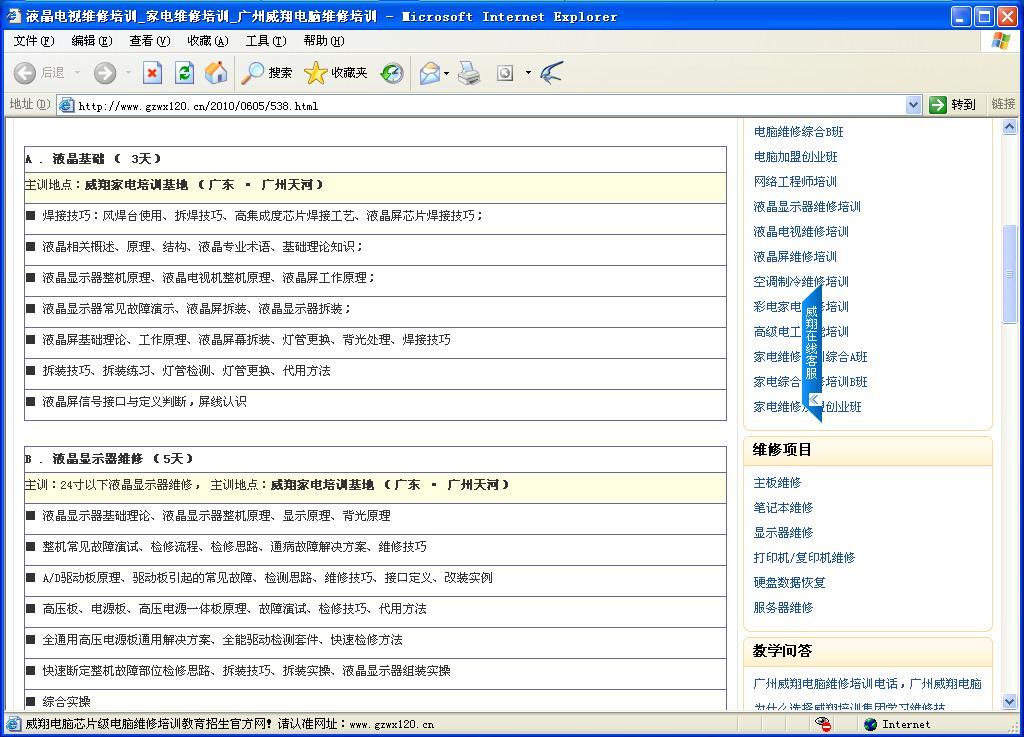Screen dimensions: 1024x737
Task: Open the Messenger icon in toolbar
Action: pyautogui.click(x=550, y=73)
